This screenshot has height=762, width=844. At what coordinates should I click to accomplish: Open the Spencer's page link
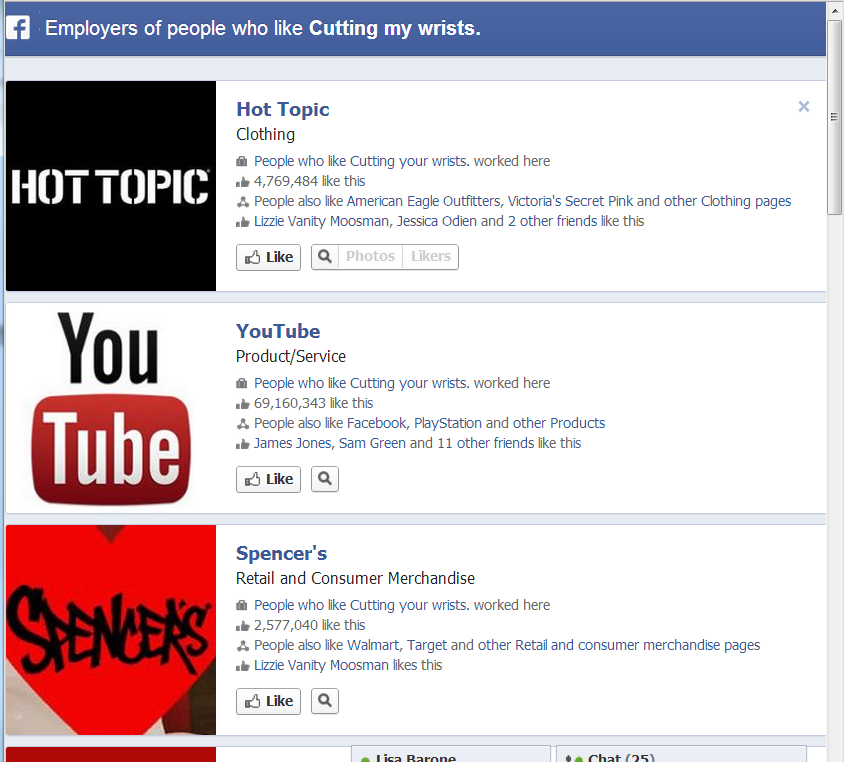(281, 553)
